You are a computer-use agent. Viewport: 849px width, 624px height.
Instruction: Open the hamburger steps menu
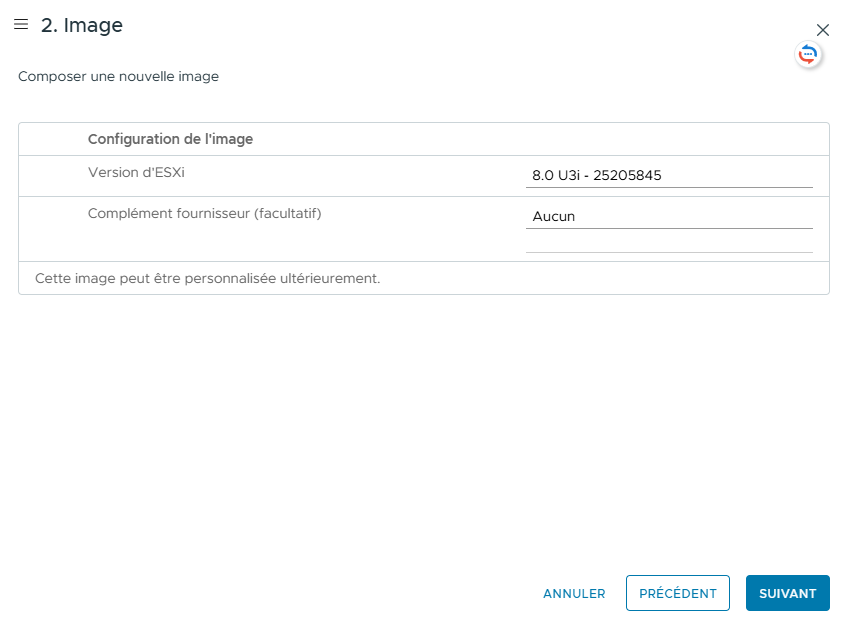pos(21,24)
